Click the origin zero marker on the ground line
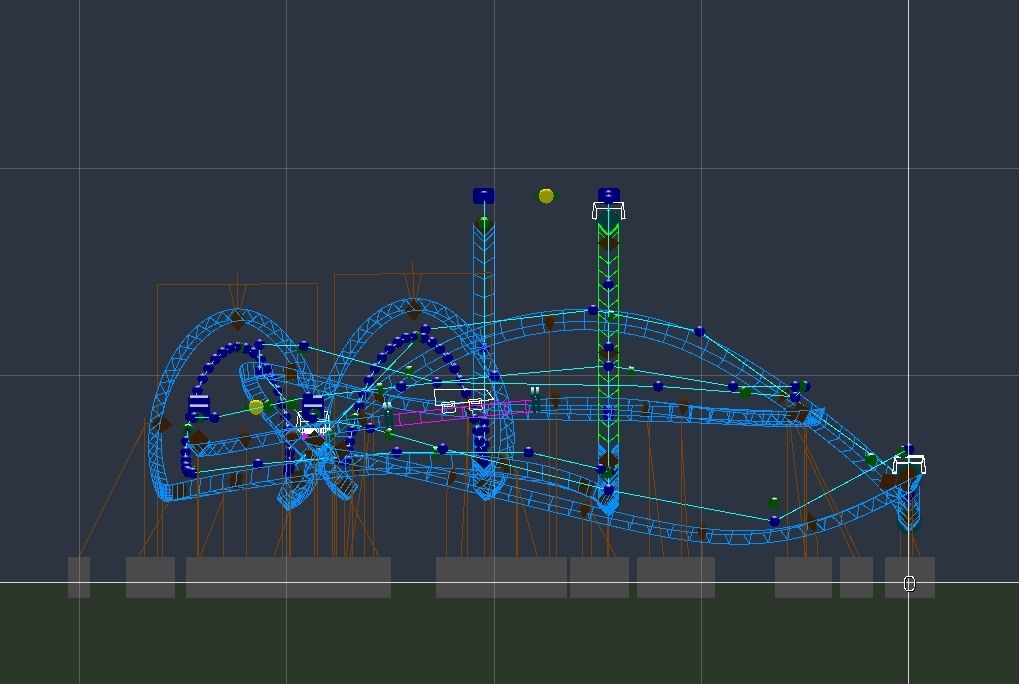This screenshot has height=684, width=1019. [909, 583]
